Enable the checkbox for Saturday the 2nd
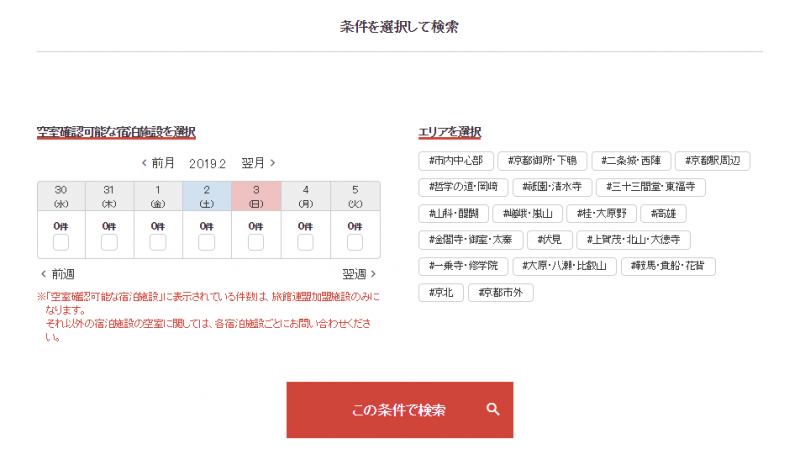Image resolution: width=800 pixels, height=455 pixels. point(207,242)
